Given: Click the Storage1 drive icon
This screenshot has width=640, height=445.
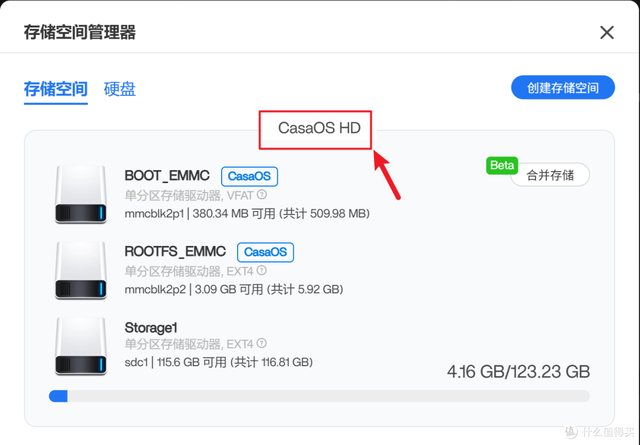Looking at the screenshot, I should pos(81,346).
